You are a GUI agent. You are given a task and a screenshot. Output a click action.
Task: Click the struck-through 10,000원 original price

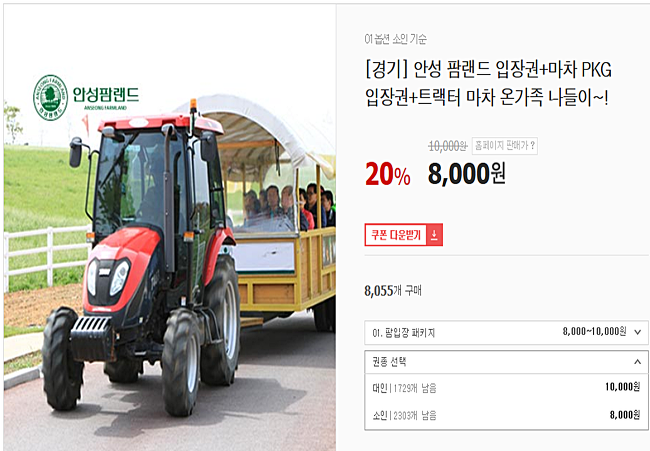[x=448, y=146]
